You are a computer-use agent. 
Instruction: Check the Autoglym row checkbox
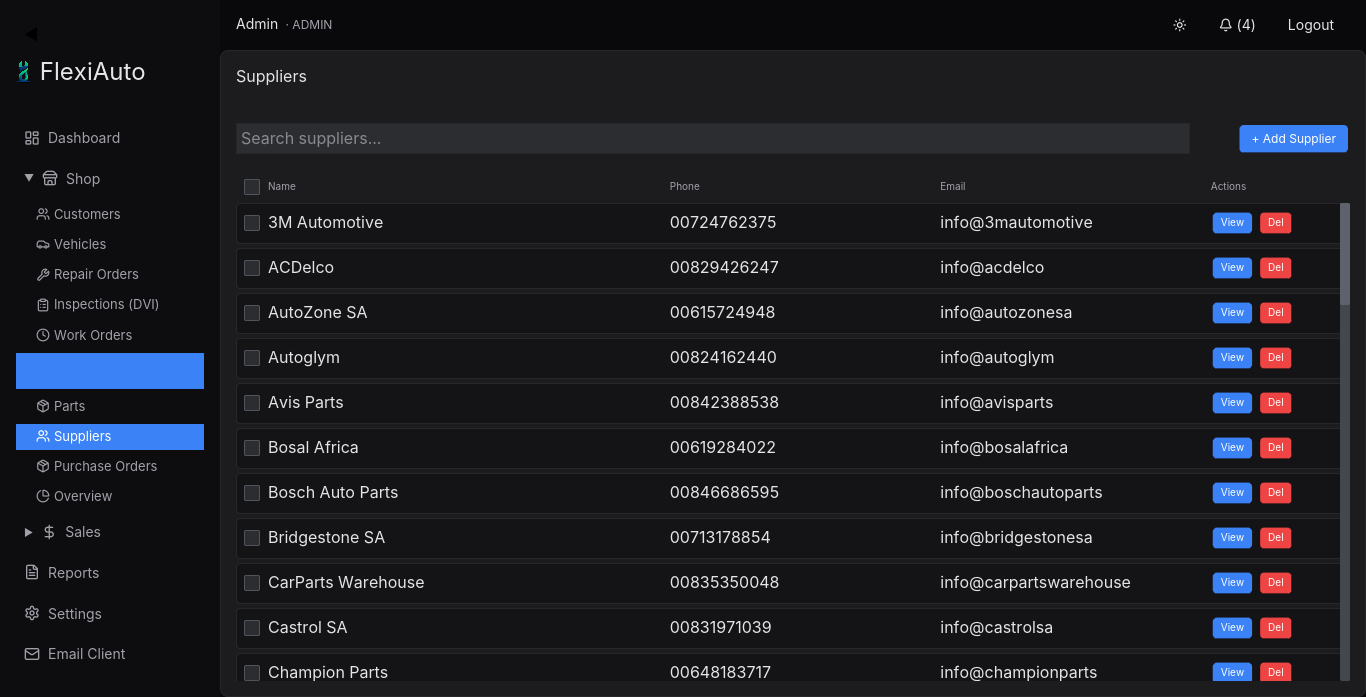[x=252, y=358]
